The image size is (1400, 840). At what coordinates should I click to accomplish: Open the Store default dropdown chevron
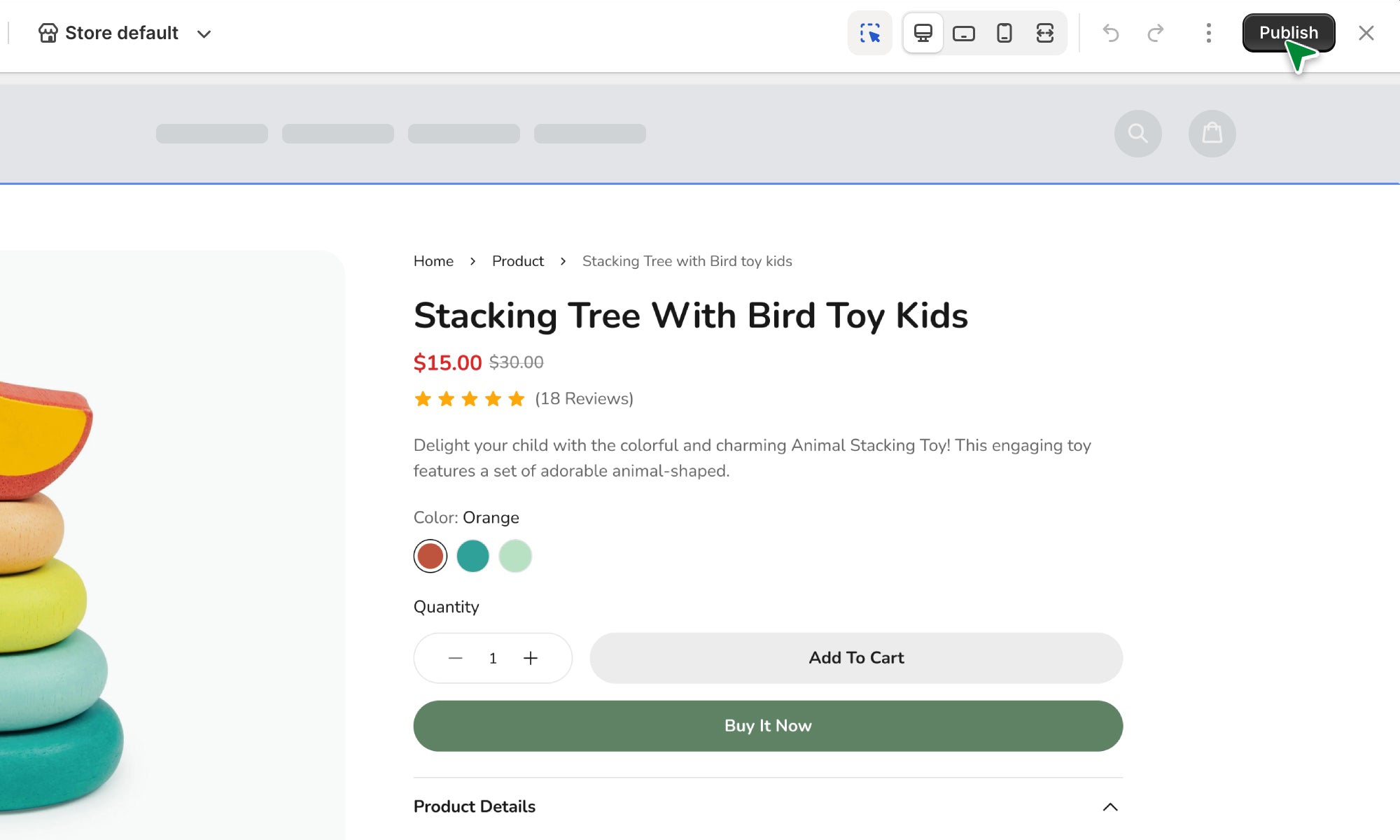tap(204, 34)
